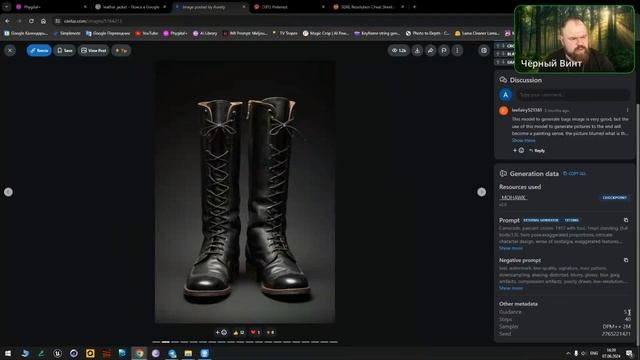Open tab search dropdown arrow
The height and width of the screenshot is (360, 640).
(x=7, y=7)
